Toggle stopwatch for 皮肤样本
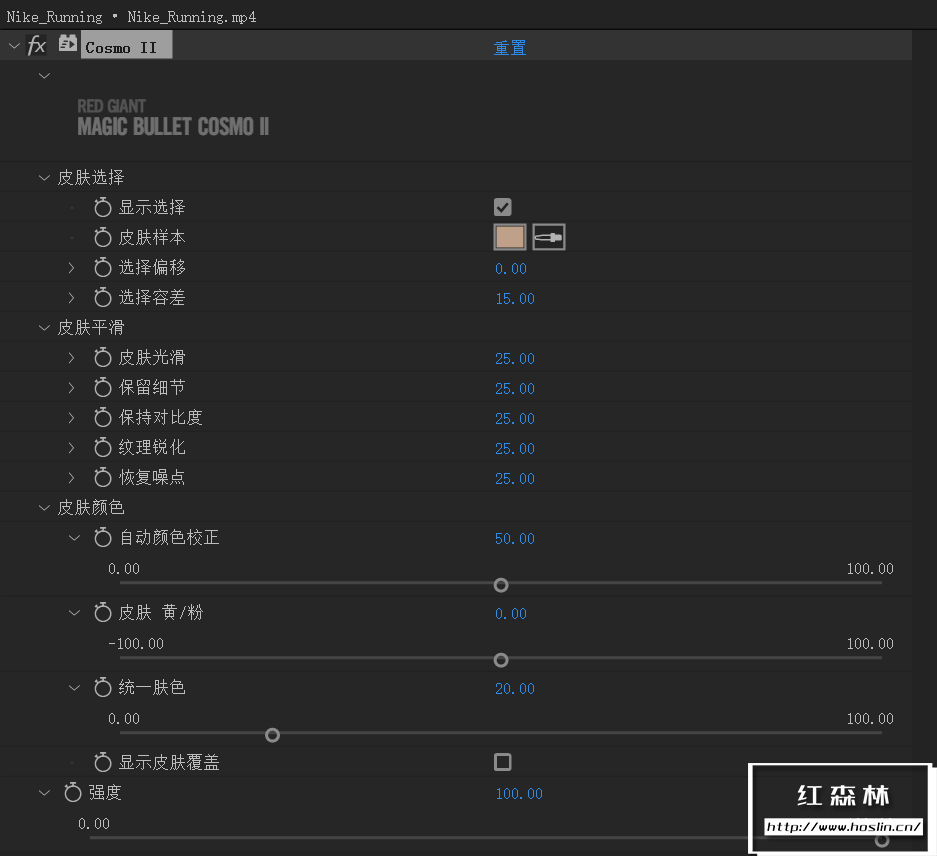This screenshot has height=856, width=937. pyautogui.click(x=103, y=237)
